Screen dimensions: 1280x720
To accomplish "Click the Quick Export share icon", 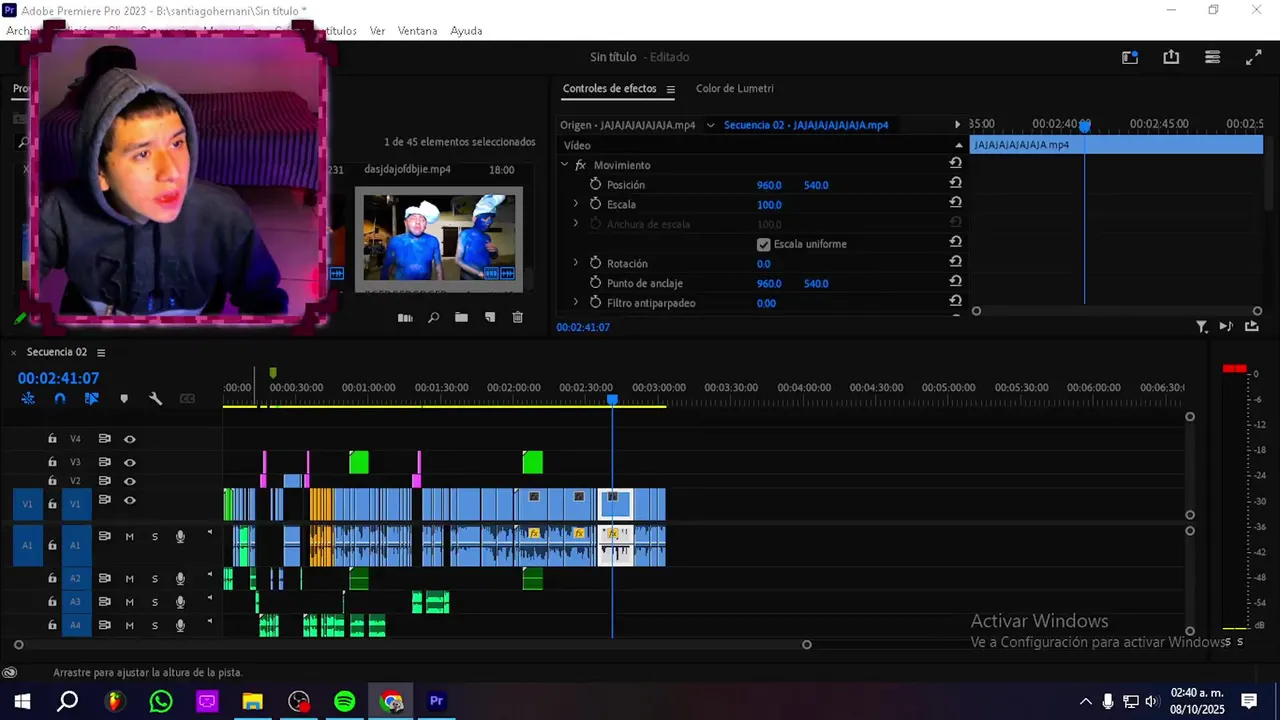I will 1171,57.
